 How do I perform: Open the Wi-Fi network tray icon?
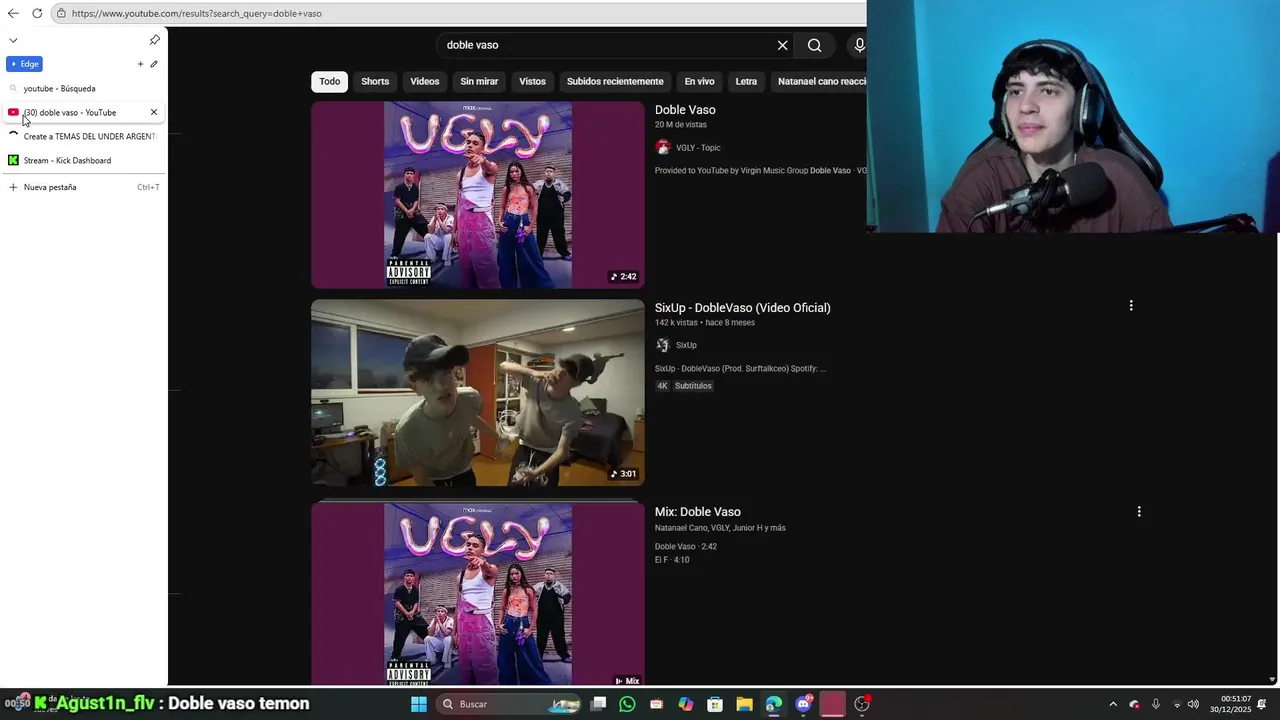(x=1176, y=704)
